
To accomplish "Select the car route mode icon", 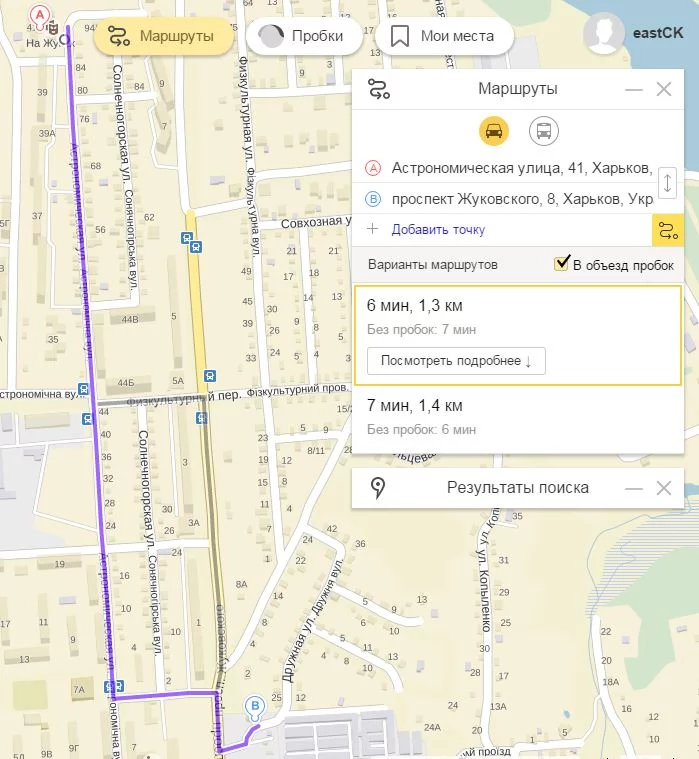I will pyautogui.click(x=494, y=131).
